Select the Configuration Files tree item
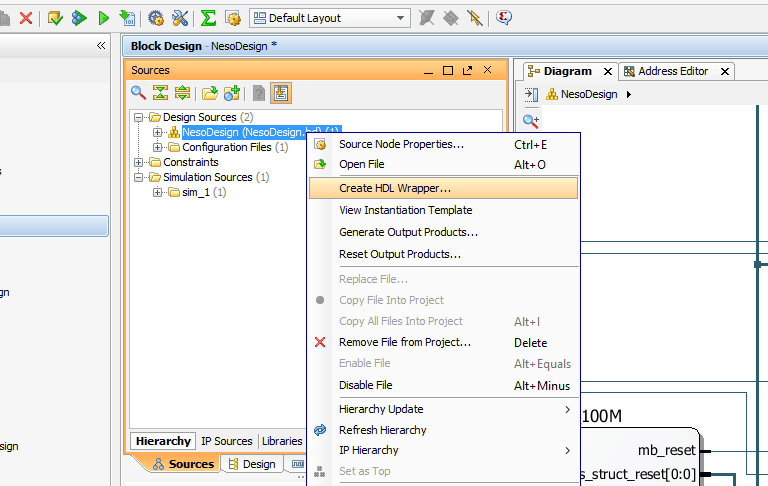The width and height of the screenshot is (768, 486). (226, 147)
